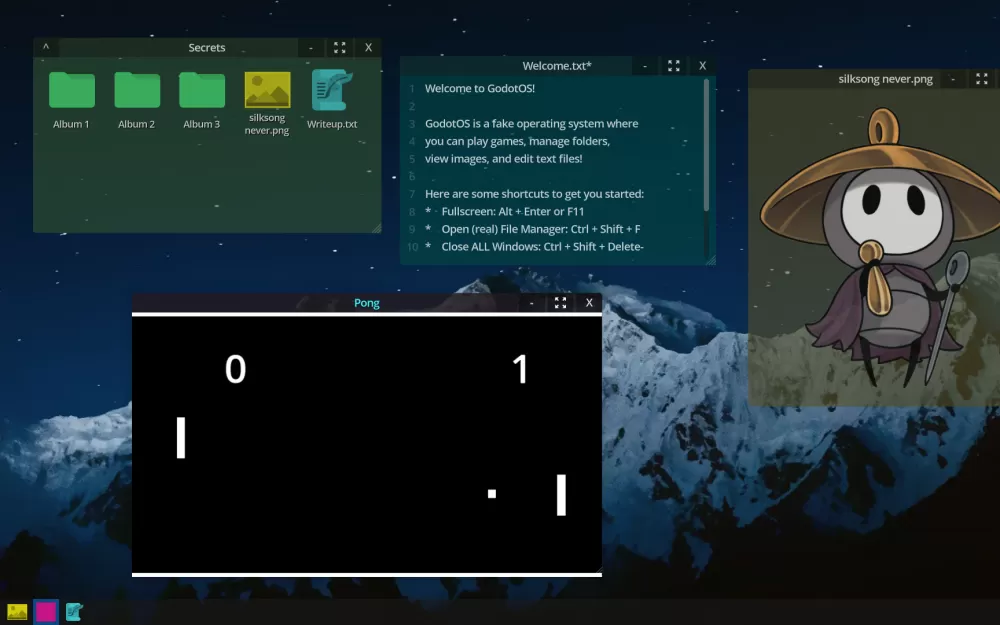Click the 'Open (real) File Manager' shortcut line

coord(533,229)
